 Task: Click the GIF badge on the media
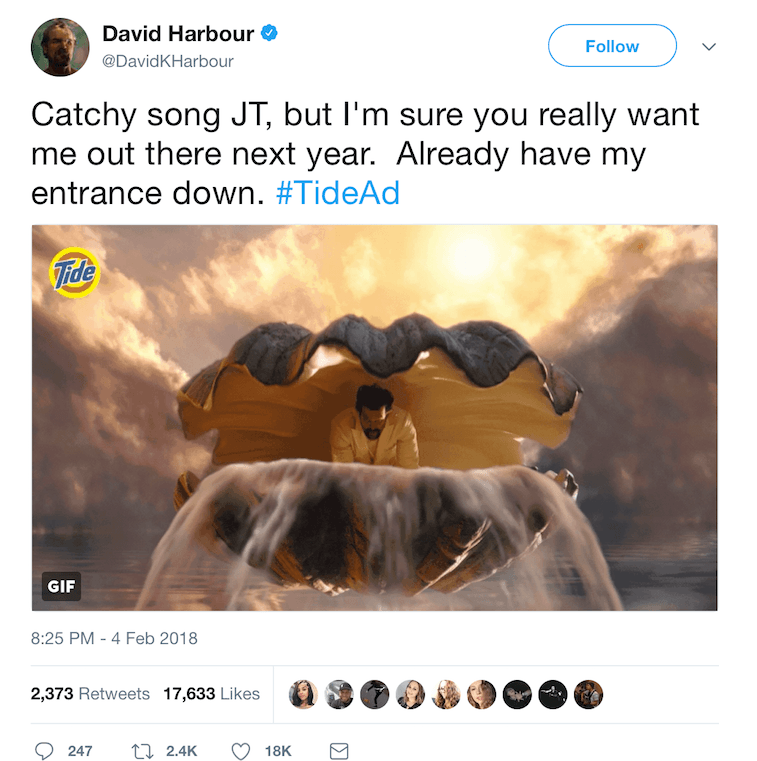(61, 586)
